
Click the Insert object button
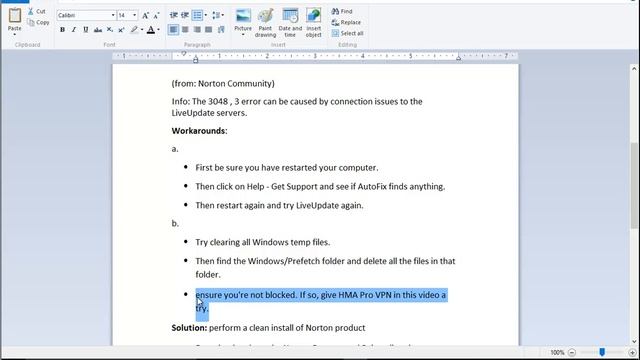click(x=313, y=23)
